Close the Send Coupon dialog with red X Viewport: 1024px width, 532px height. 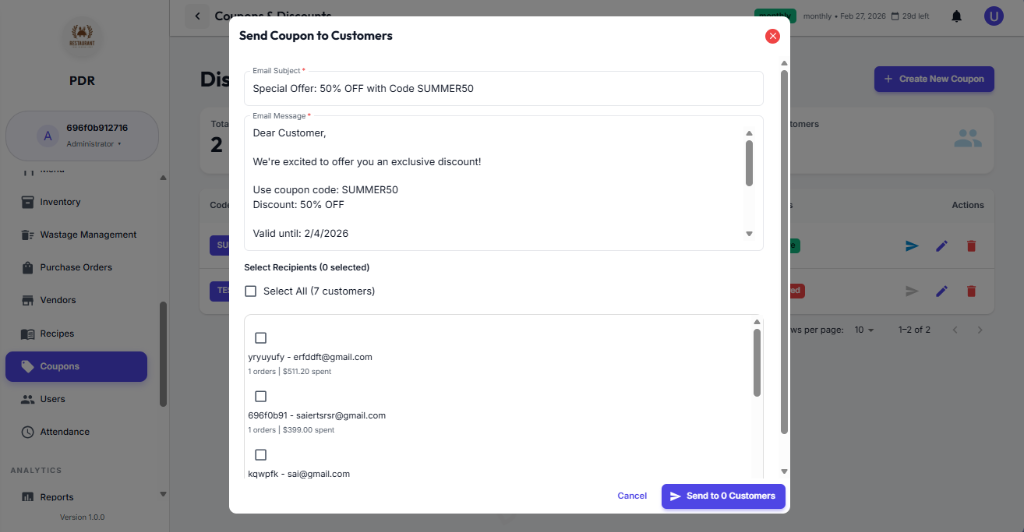point(773,36)
